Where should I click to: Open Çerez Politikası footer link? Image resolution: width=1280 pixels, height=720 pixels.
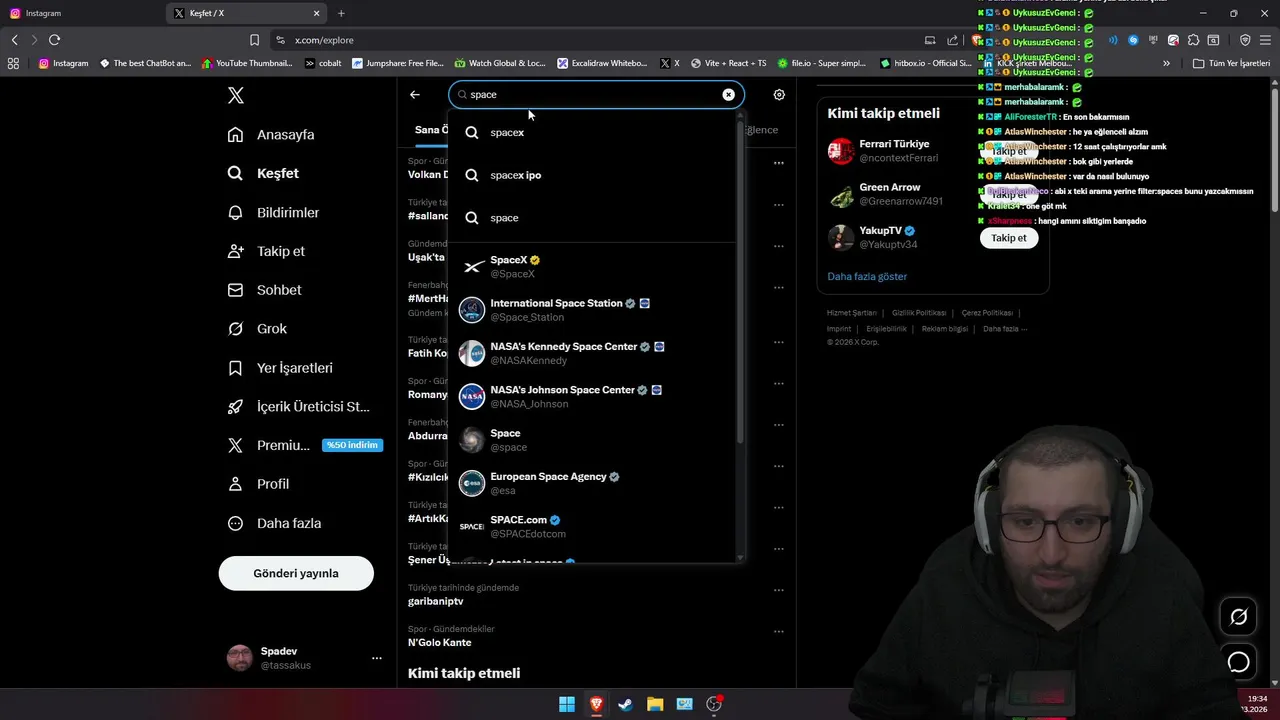point(987,313)
